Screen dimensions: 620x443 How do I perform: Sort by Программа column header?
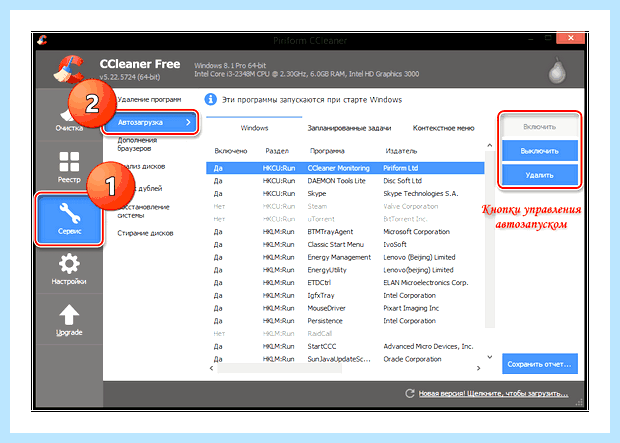[x=327, y=151]
